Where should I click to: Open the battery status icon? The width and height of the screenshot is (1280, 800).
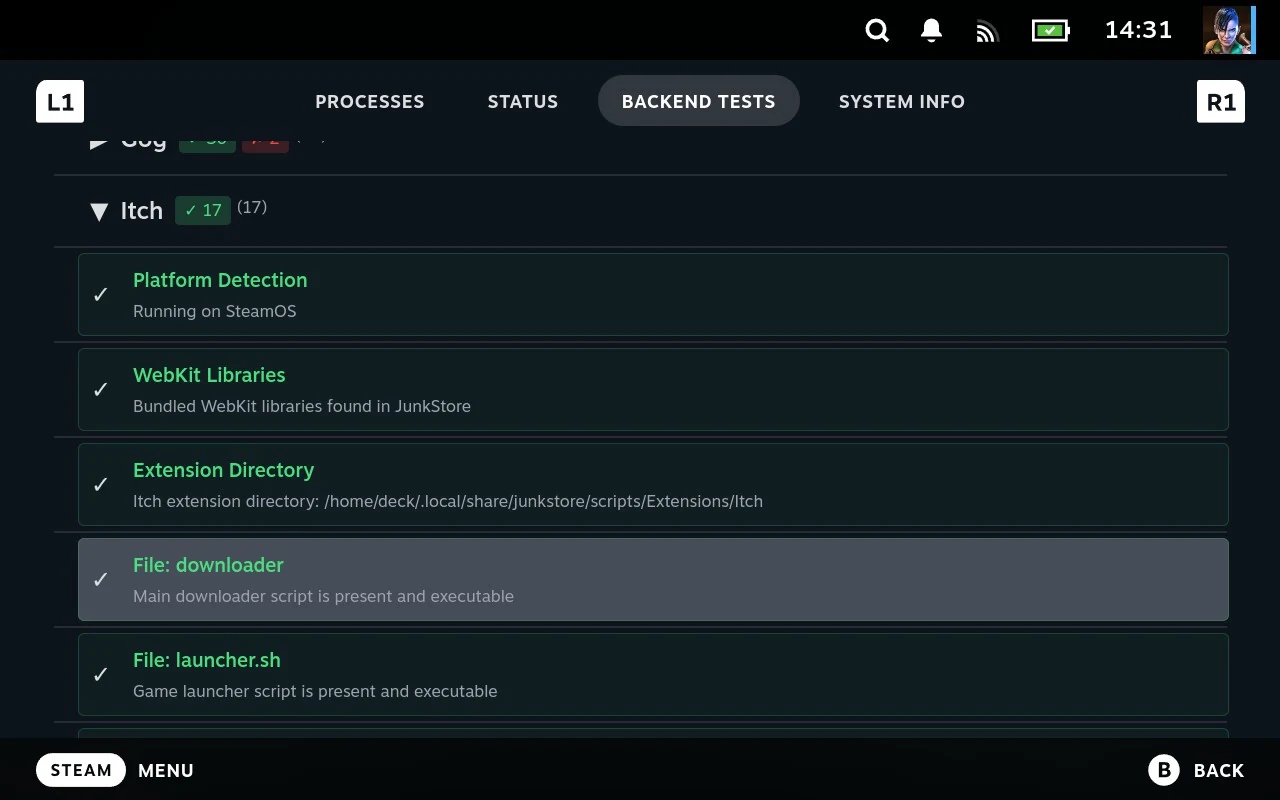(x=1051, y=30)
